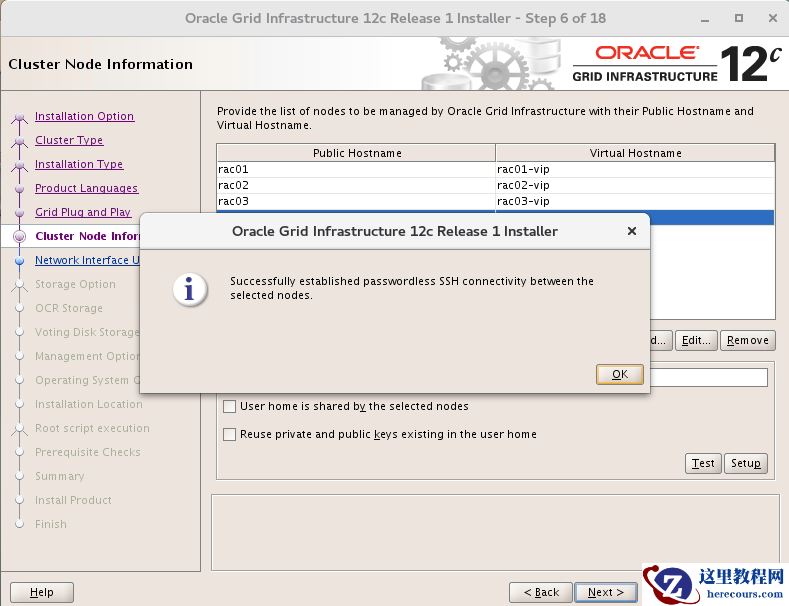
Task: Click the Virtual Hostname column header
Action: pos(635,153)
